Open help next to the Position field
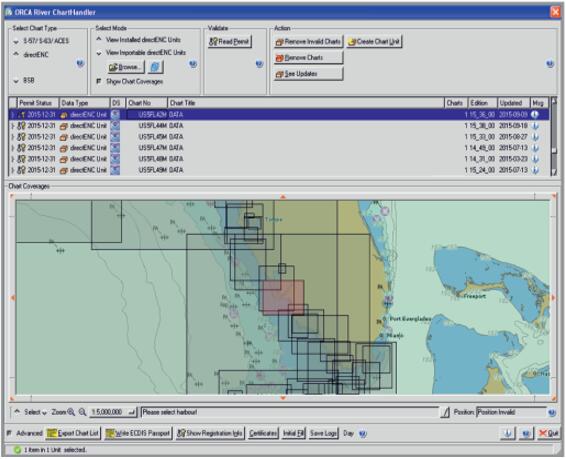This screenshot has height=459, width=566. (552, 412)
